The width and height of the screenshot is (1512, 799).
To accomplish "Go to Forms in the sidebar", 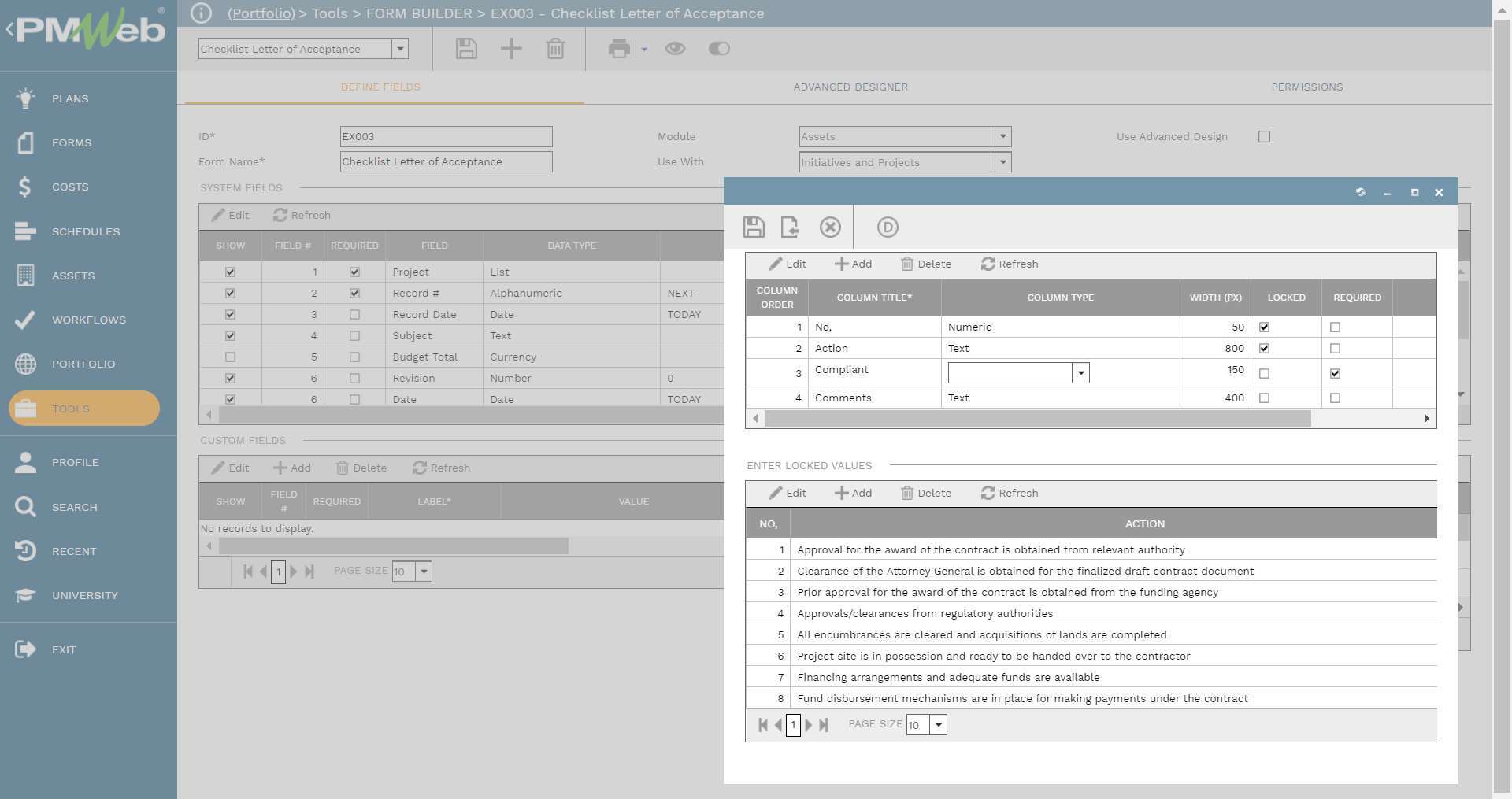I will point(72,142).
